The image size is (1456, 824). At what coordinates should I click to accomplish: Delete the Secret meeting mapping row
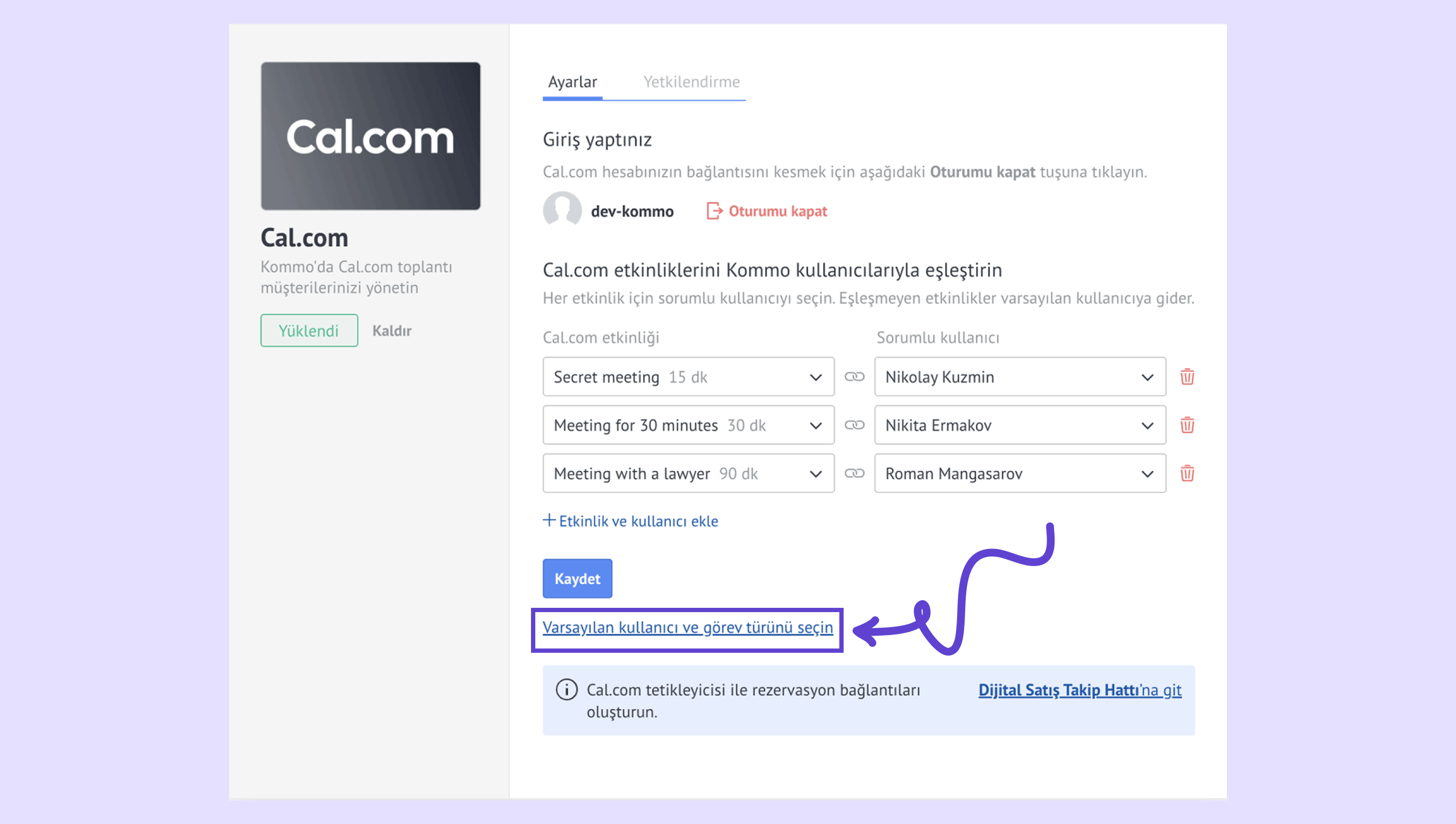point(1187,376)
